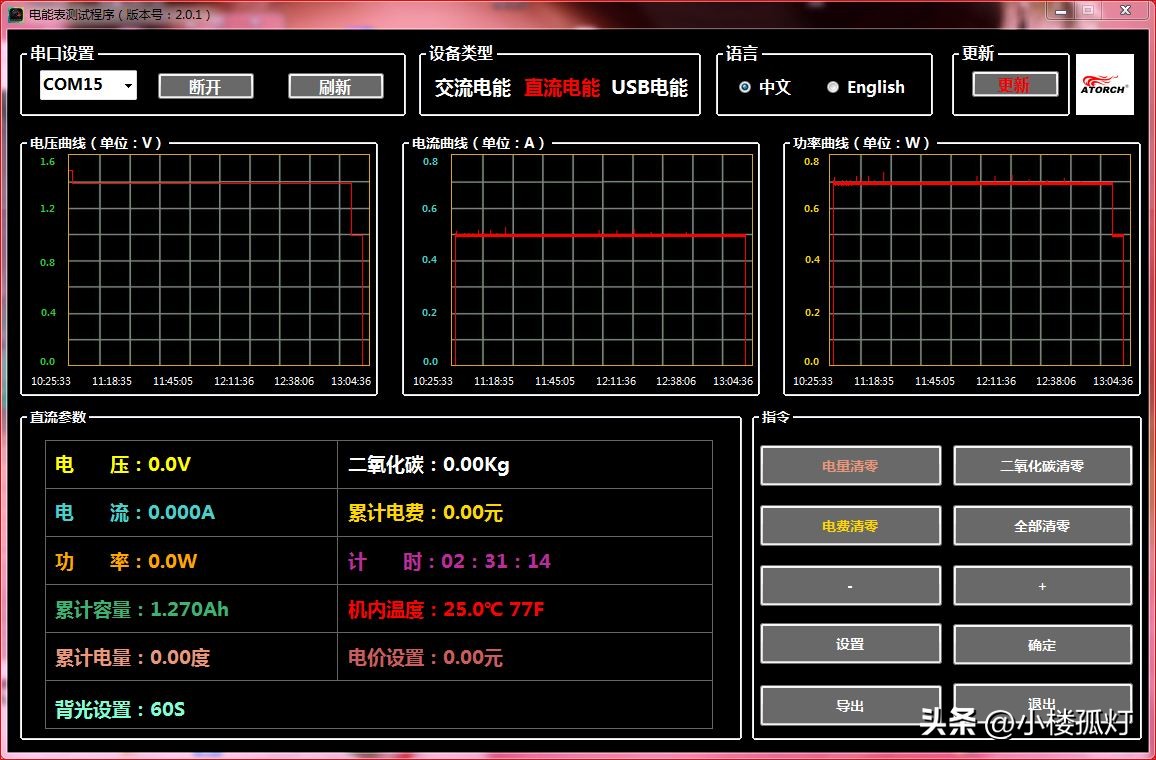Choose English language radio button
The width and height of the screenshot is (1156, 760).
866,87
